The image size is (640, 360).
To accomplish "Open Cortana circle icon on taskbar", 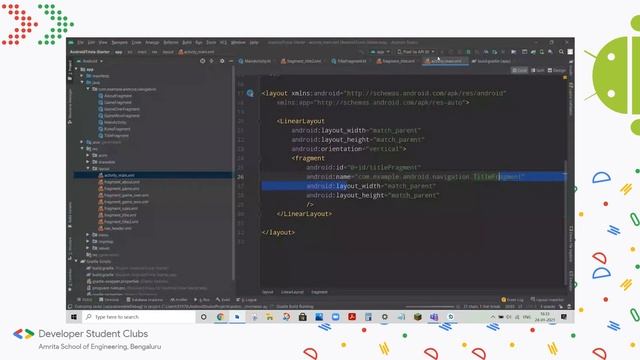I will coord(204,317).
